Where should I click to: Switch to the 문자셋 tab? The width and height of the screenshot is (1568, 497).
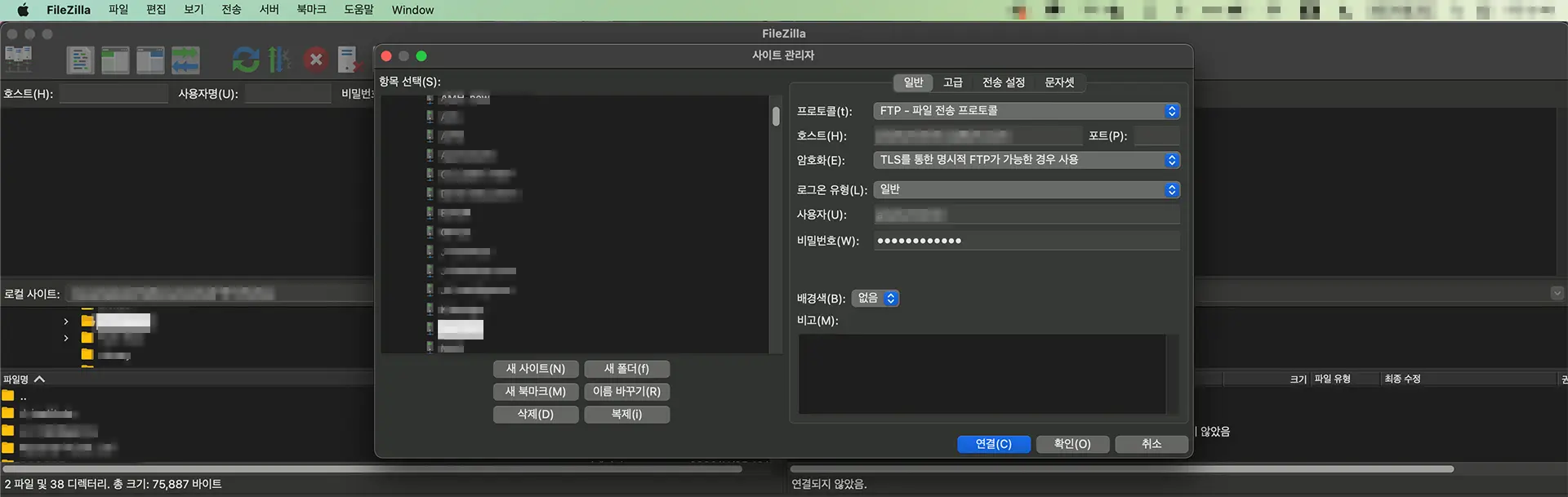pyautogui.click(x=1059, y=82)
